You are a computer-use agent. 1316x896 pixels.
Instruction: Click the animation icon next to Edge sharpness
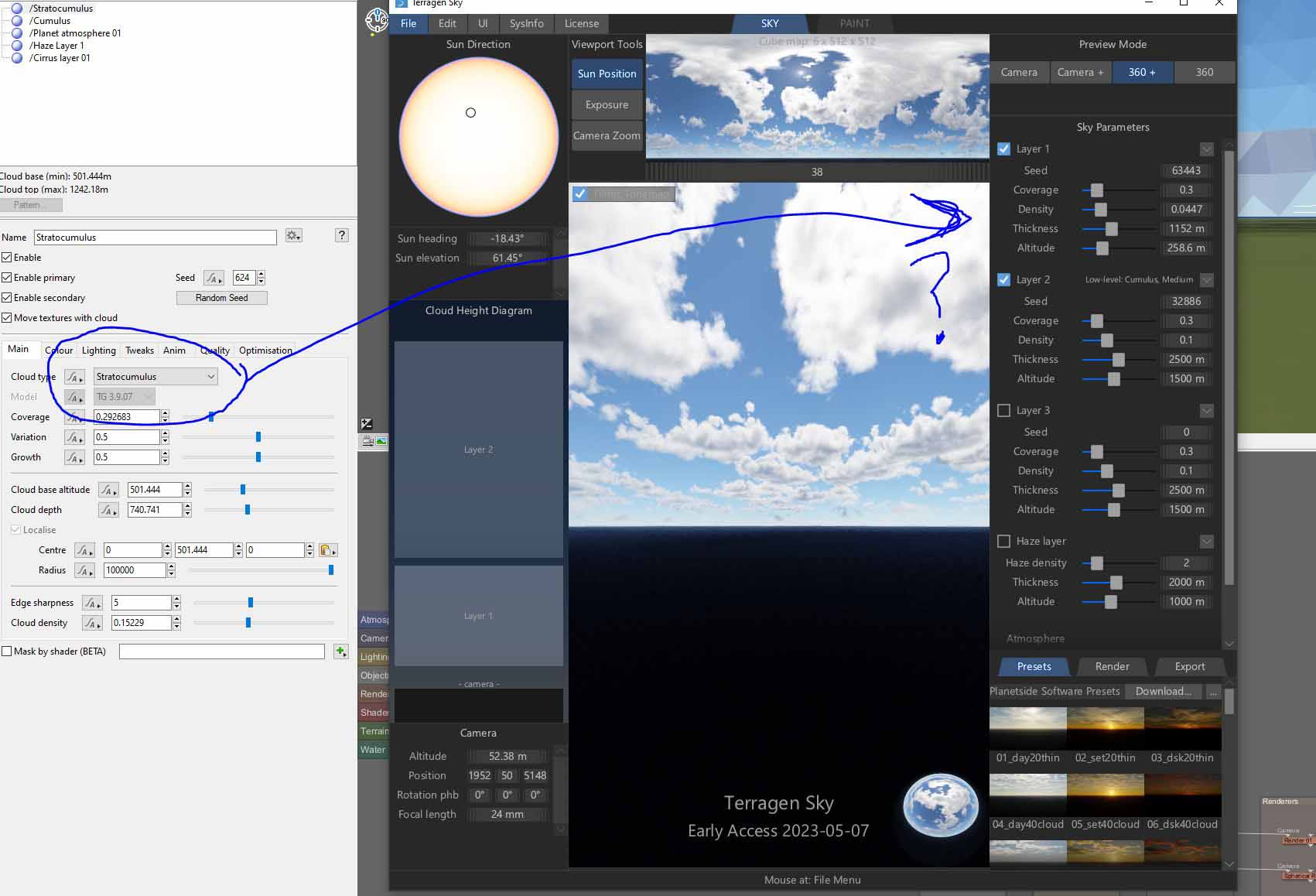92,603
